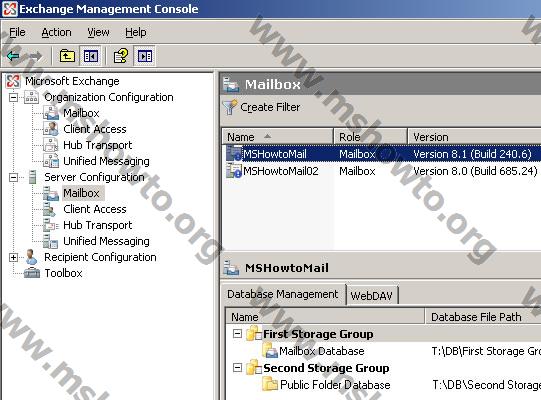The width and height of the screenshot is (541, 400).
Task: Click the Help properties toolbar icon
Action: click(x=121, y=56)
